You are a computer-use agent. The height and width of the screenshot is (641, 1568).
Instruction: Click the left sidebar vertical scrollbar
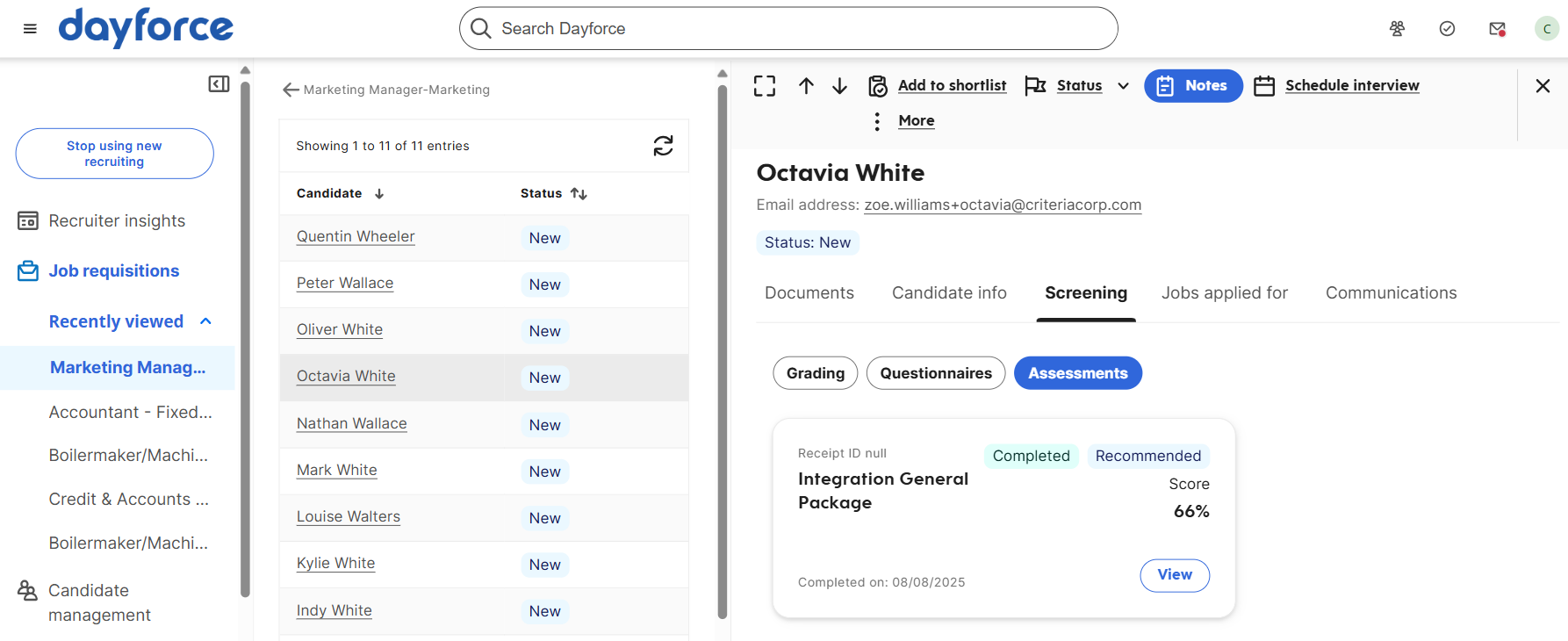pyautogui.click(x=245, y=338)
